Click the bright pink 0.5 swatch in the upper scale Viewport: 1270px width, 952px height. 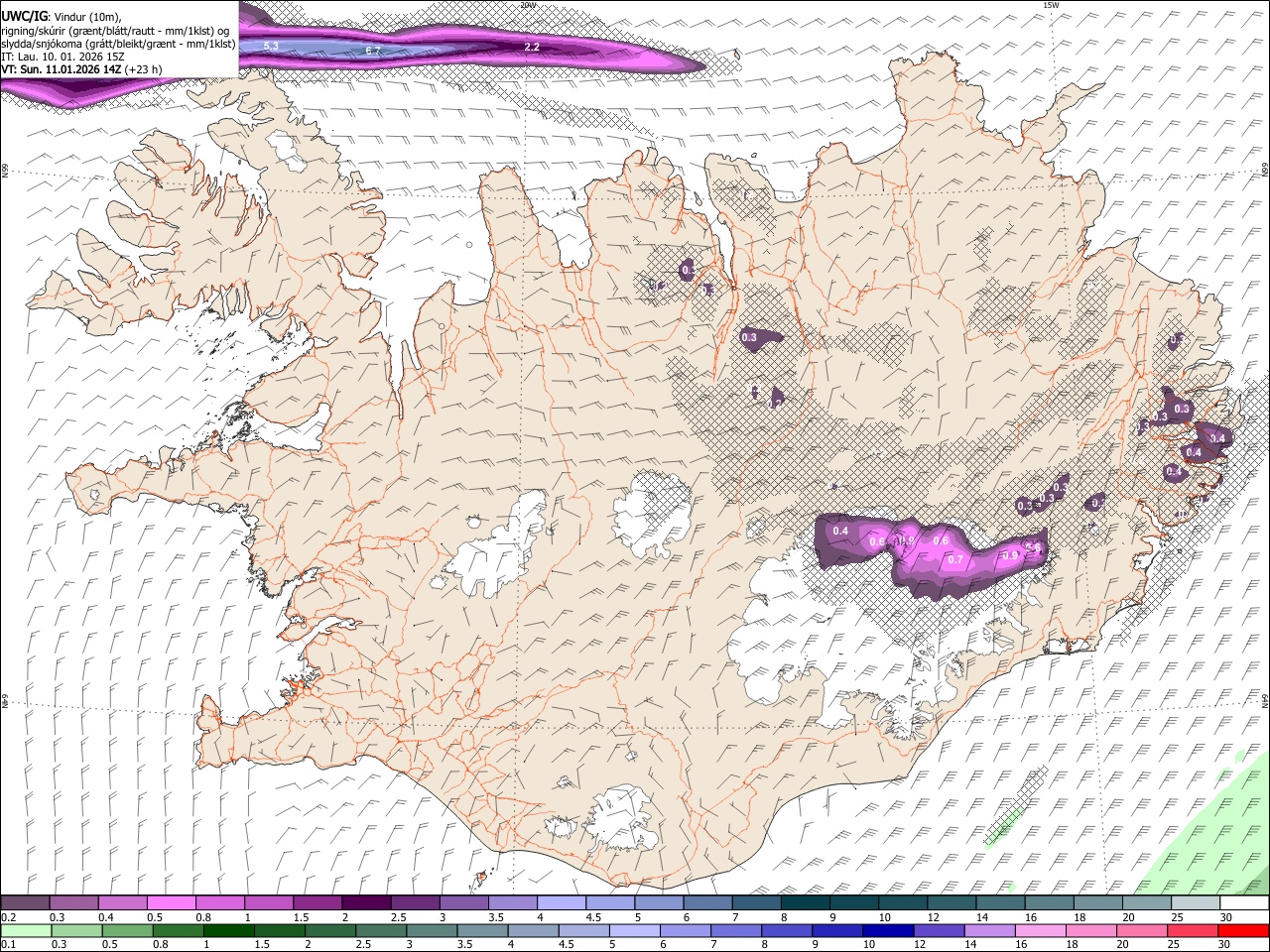(172, 903)
